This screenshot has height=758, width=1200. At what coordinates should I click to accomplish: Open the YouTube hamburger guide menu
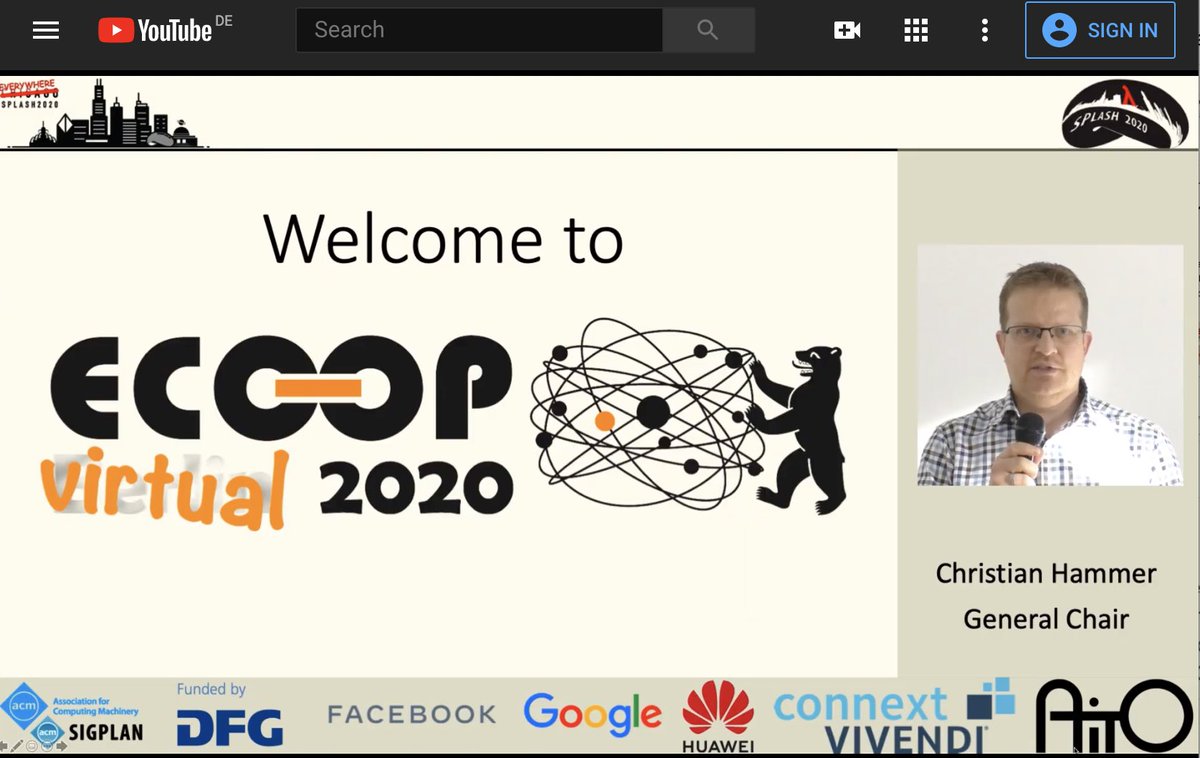(x=46, y=30)
